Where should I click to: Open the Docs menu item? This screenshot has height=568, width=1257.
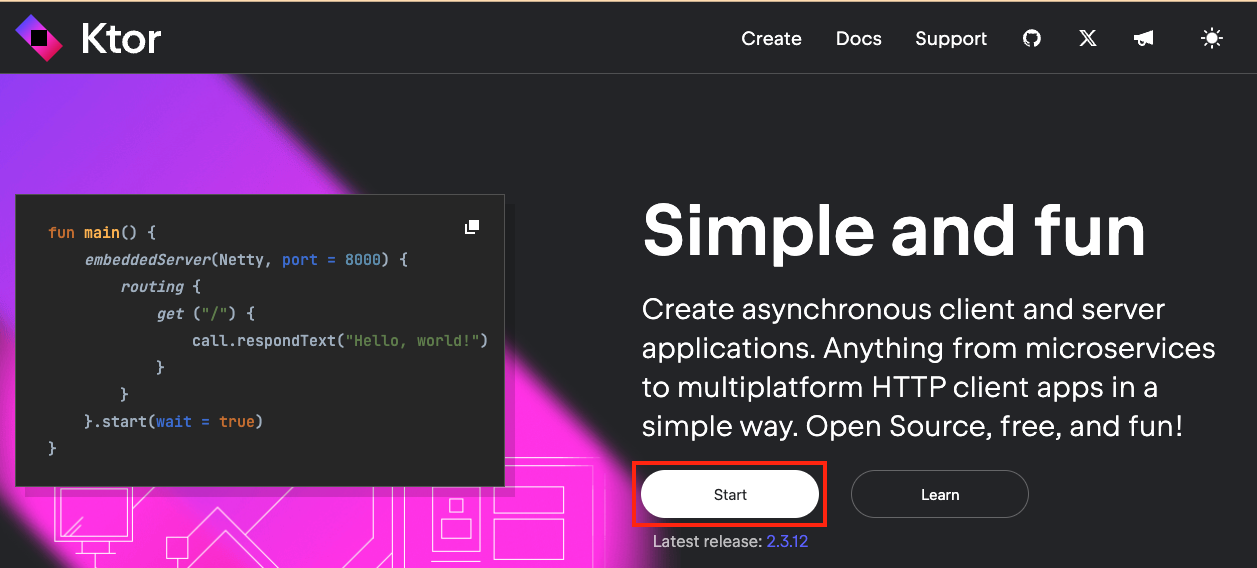[x=859, y=38]
